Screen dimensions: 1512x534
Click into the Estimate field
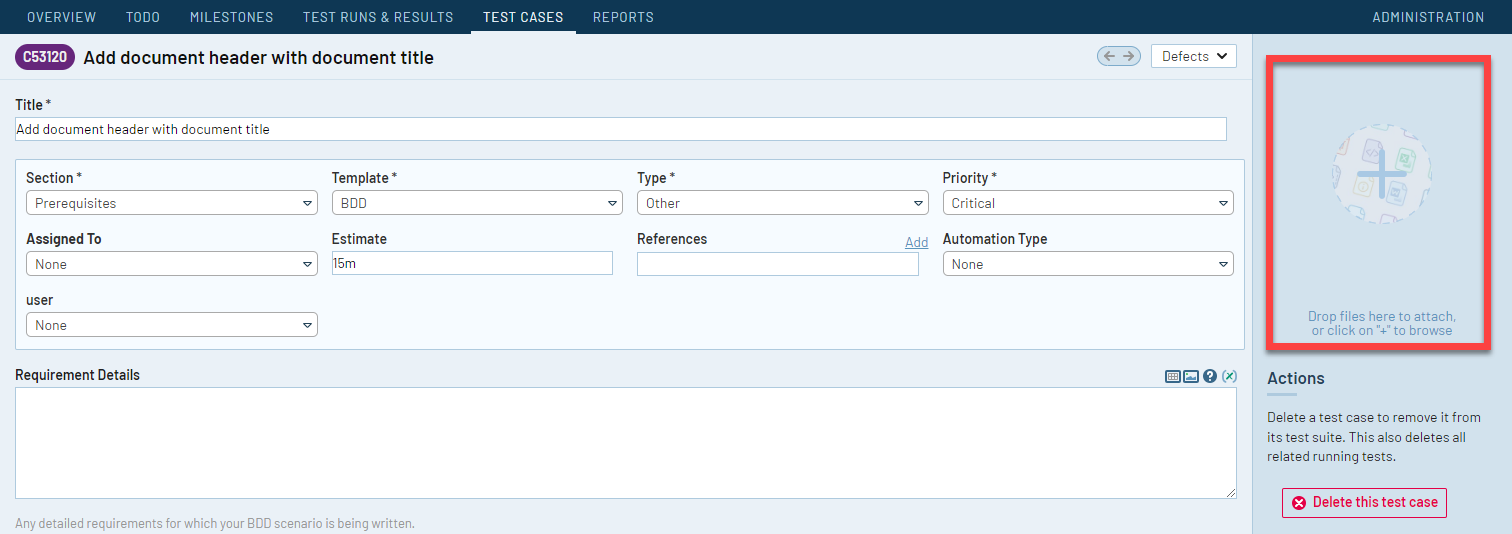coord(472,263)
